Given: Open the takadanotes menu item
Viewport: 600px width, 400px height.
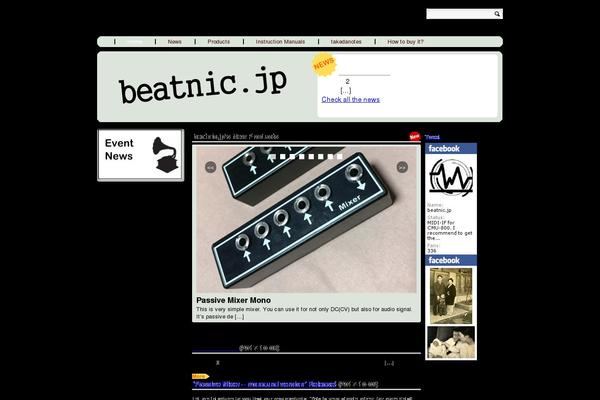Looking at the screenshot, I should pos(346,42).
